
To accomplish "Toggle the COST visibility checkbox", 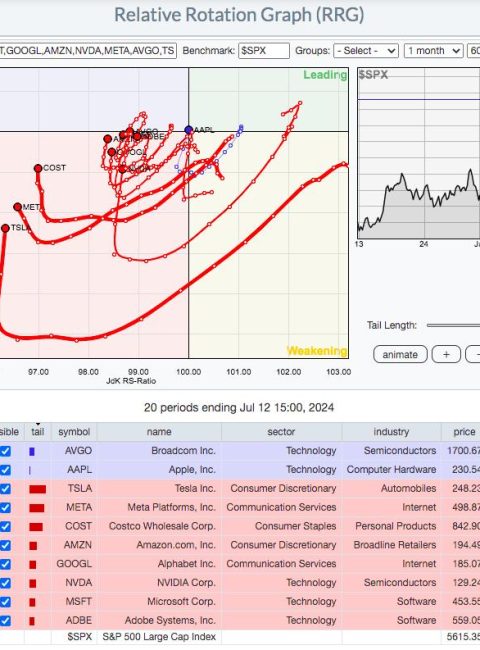I will 5,526.
